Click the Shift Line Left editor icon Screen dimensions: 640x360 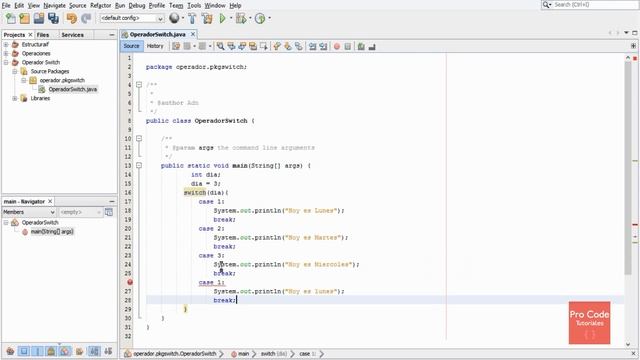tap(313, 46)
